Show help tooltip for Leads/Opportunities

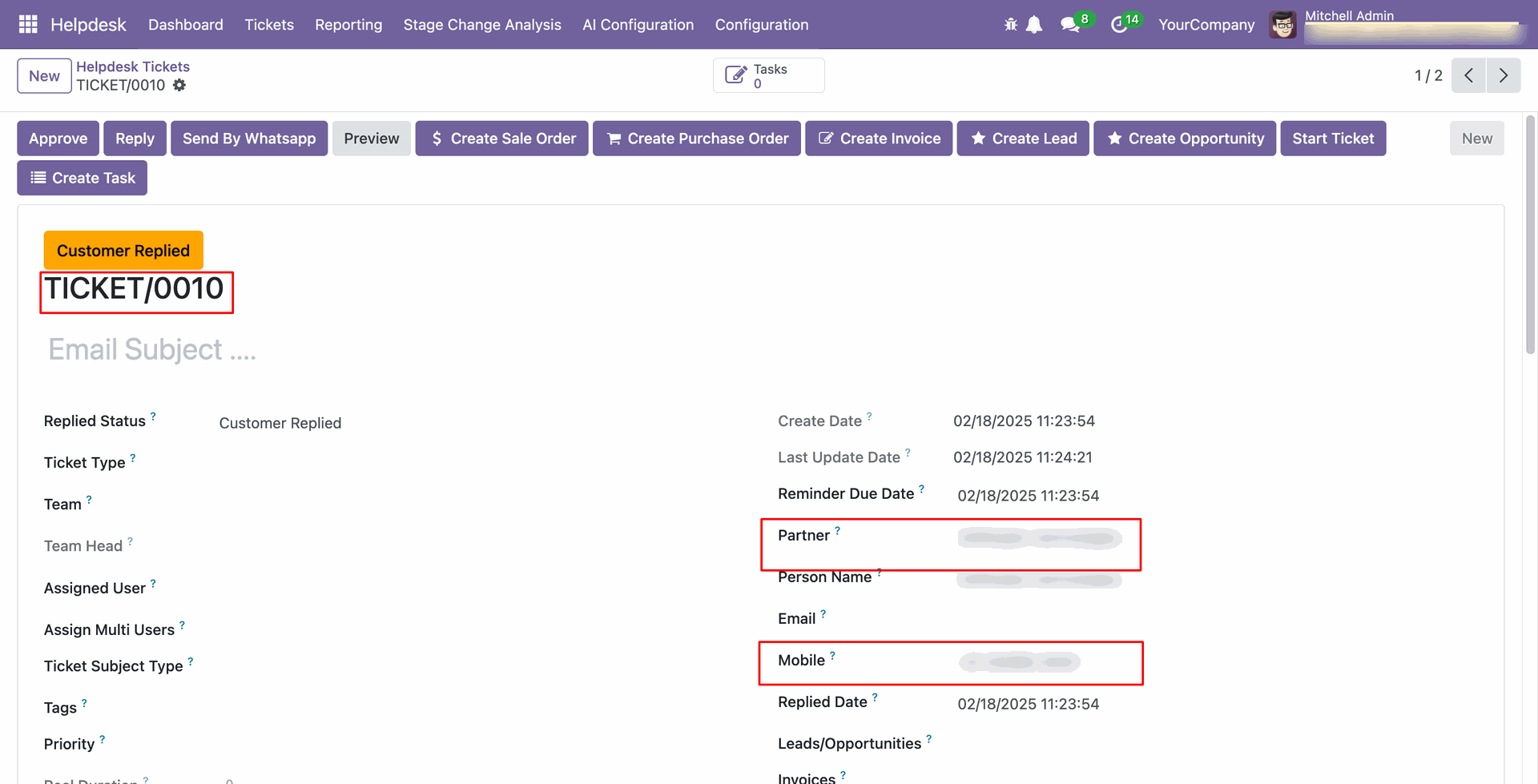[928, 739]
